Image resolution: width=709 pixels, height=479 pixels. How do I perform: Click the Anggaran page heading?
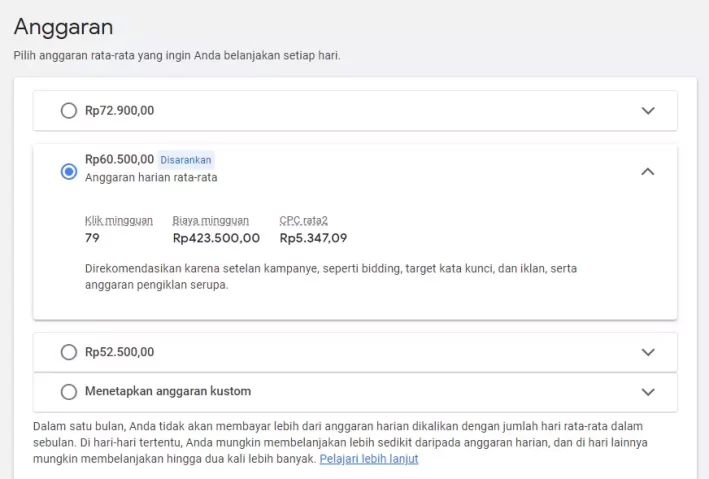(63, 27)
